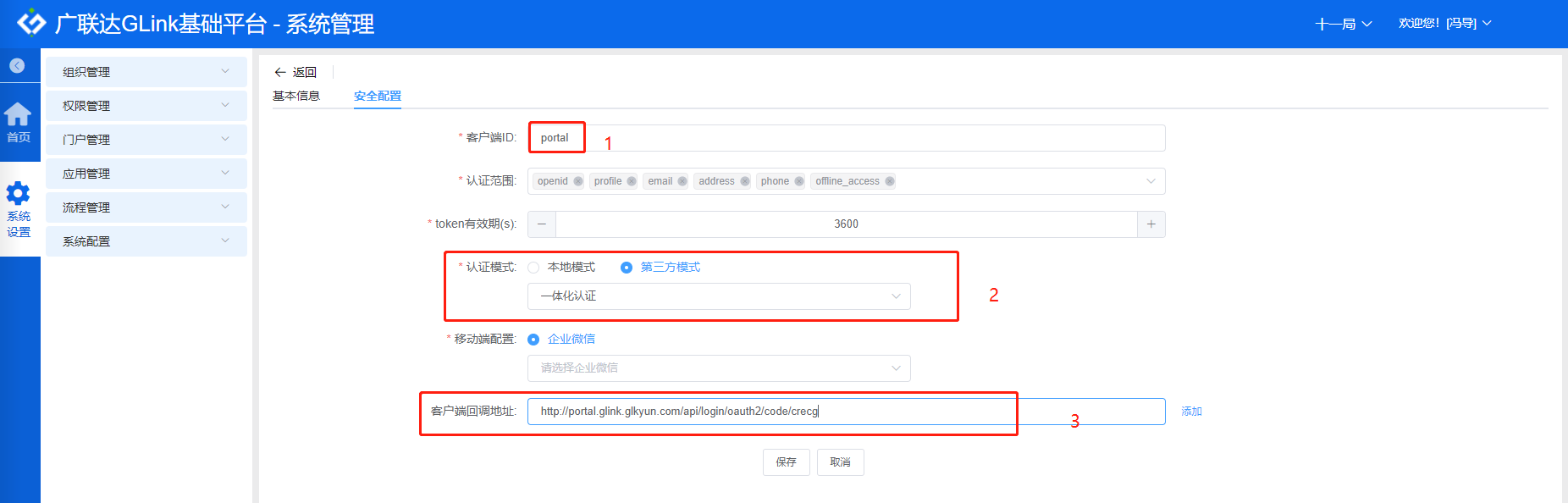Switch to the 基本信息 tab

pyautogui.click(x=296, y=96)
